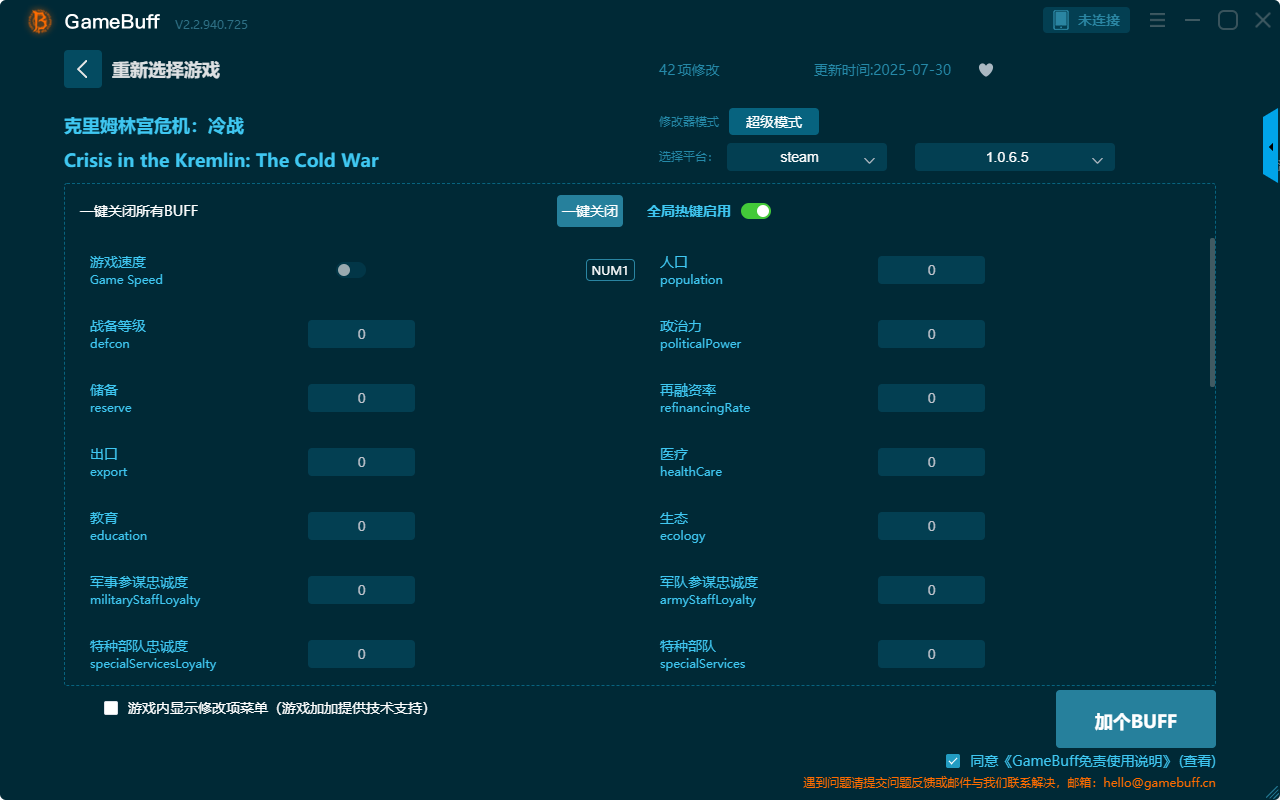Click the 加个BUFF button
Screen dimensions: 1280x800
click(1136, 719)
